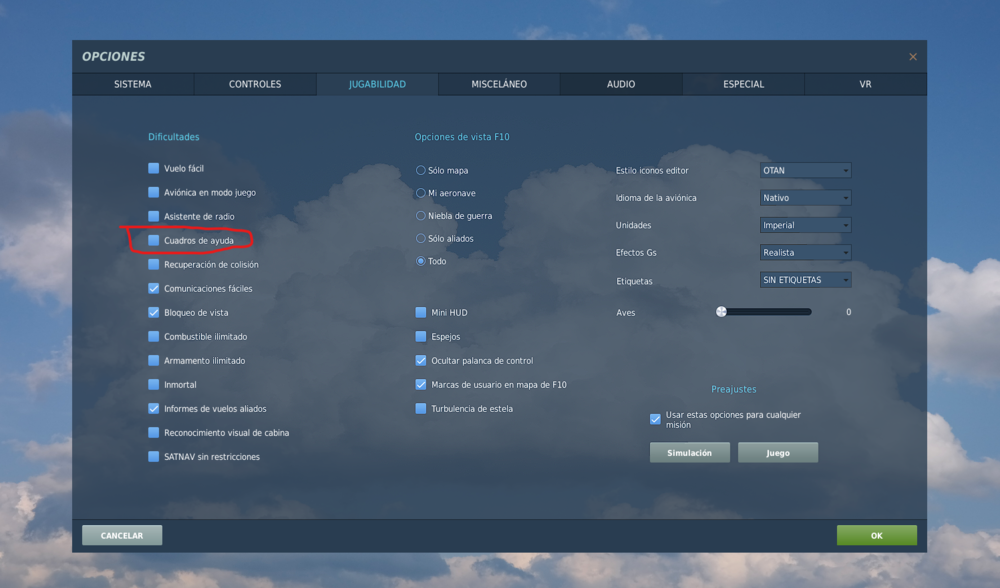
Task: Pick the Sólo aliados radio button
Action: coord(420,239)
